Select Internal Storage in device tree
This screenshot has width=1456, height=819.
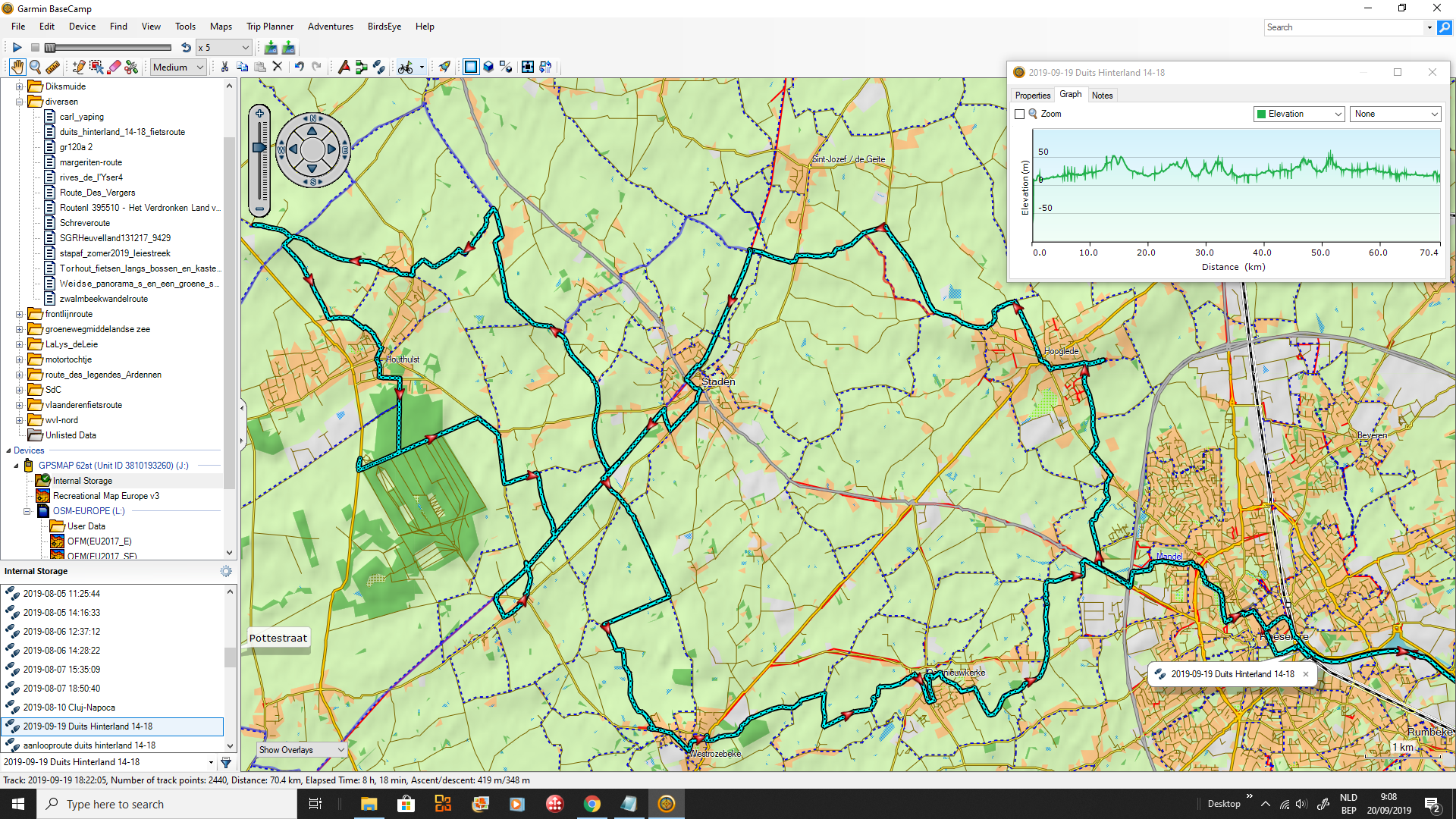[x=82, y=481]
